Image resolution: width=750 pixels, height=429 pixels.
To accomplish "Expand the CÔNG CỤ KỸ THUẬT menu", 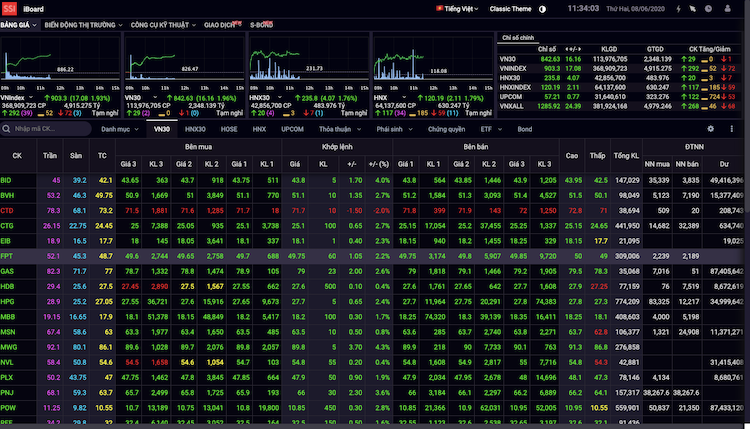I will [163, 25].
